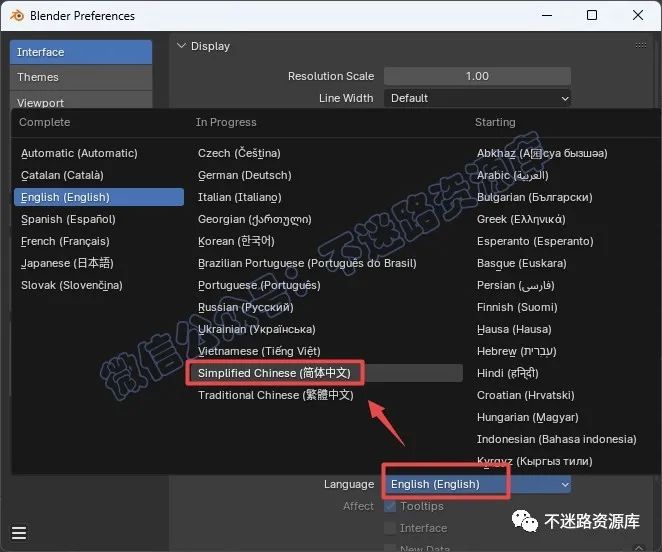Select Esperanto (Esperanto)

[564, 241]
